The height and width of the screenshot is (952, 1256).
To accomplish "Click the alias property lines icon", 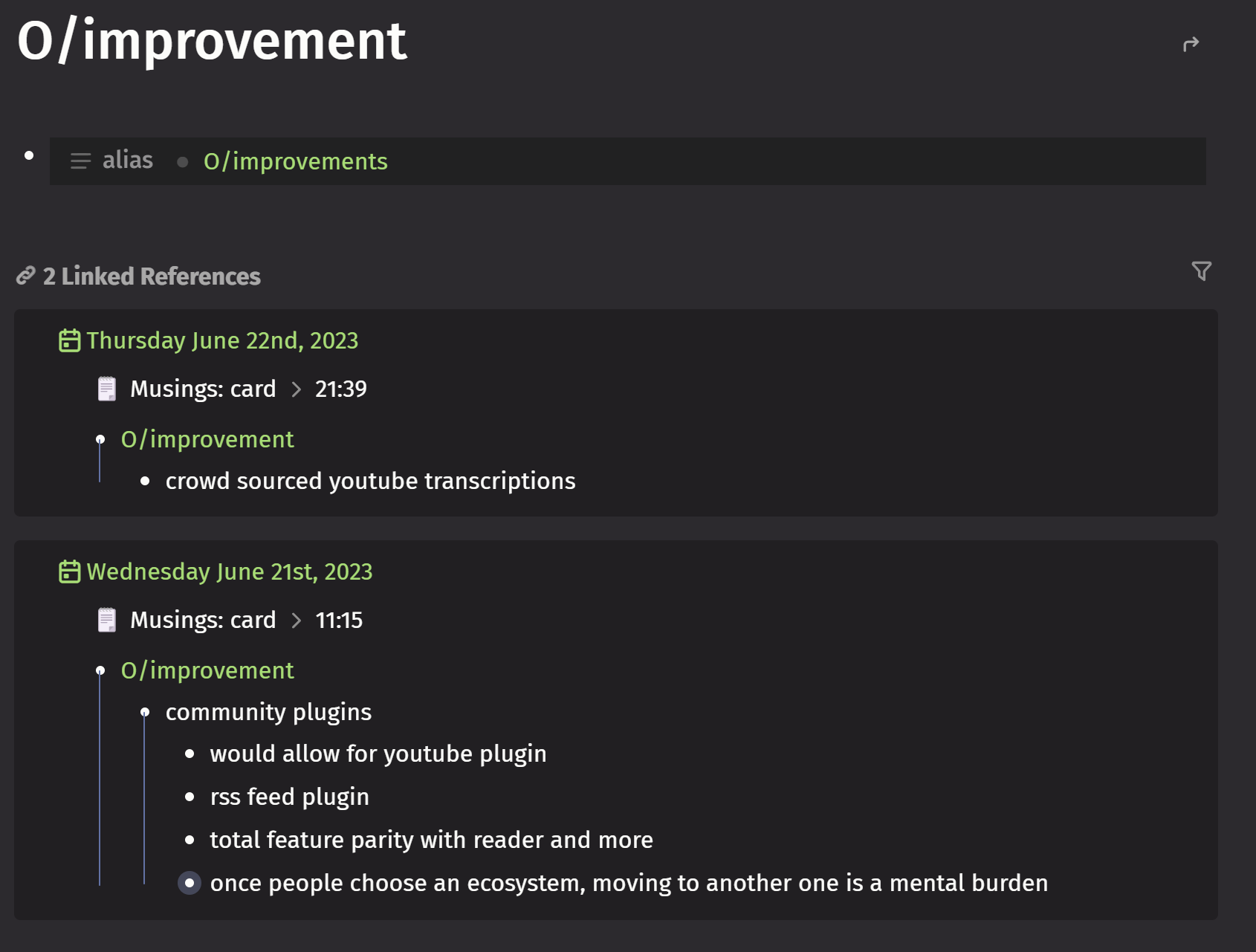I will (x=80, y=161).
